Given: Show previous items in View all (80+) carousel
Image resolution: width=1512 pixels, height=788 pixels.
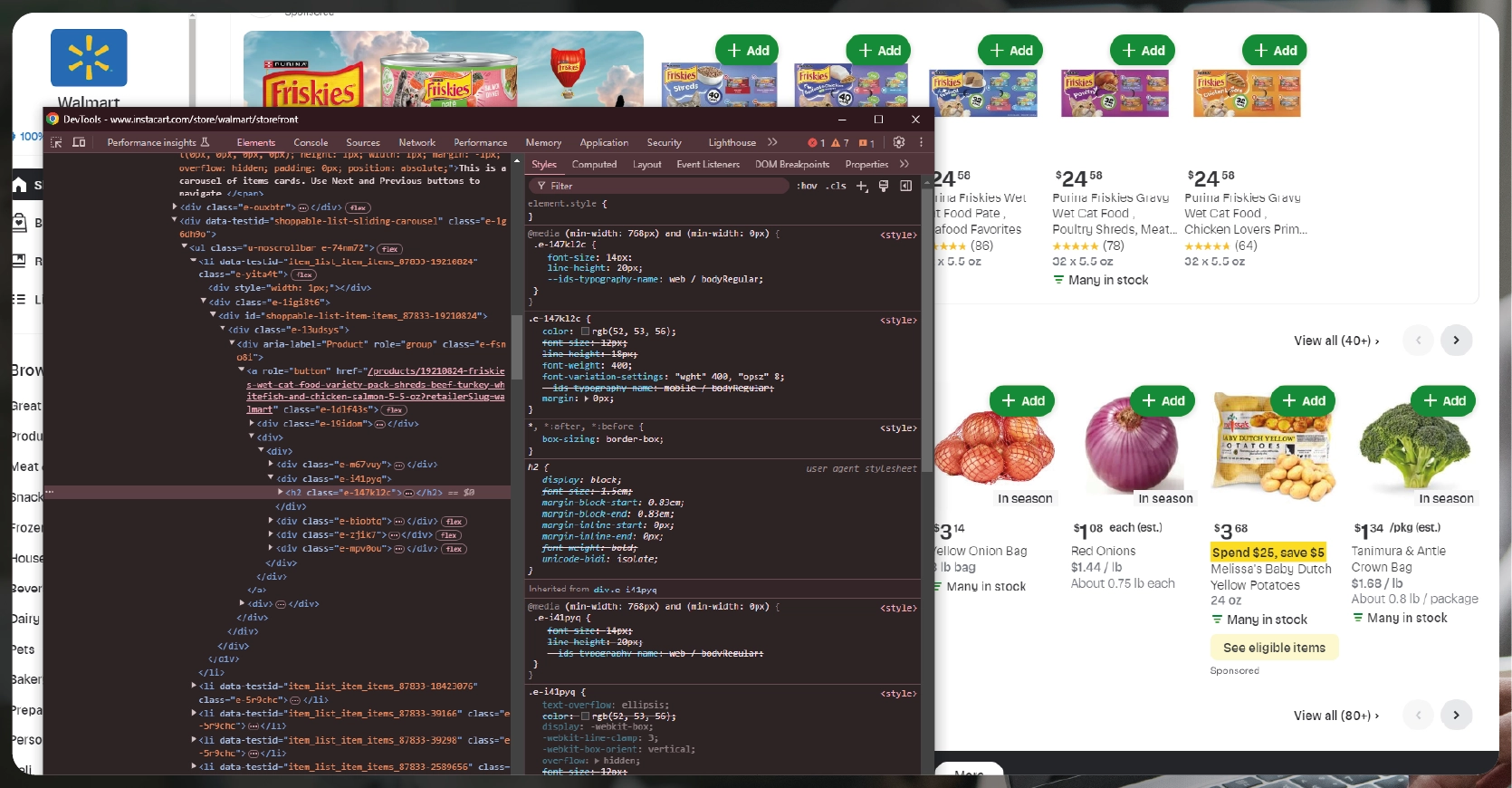Looking at the screenshot, I should [1418, 715].
